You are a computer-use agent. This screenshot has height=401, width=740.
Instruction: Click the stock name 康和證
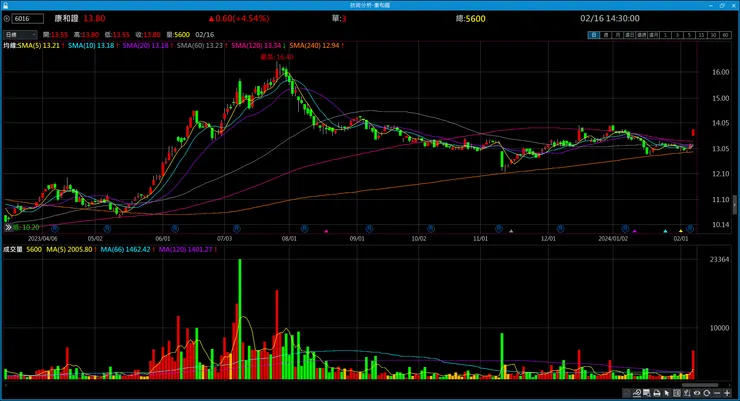point(67,18)
